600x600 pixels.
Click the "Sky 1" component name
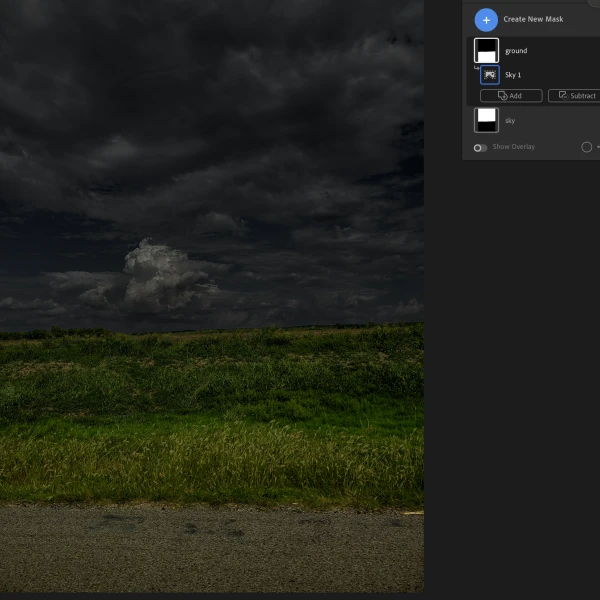coord(513,75)
